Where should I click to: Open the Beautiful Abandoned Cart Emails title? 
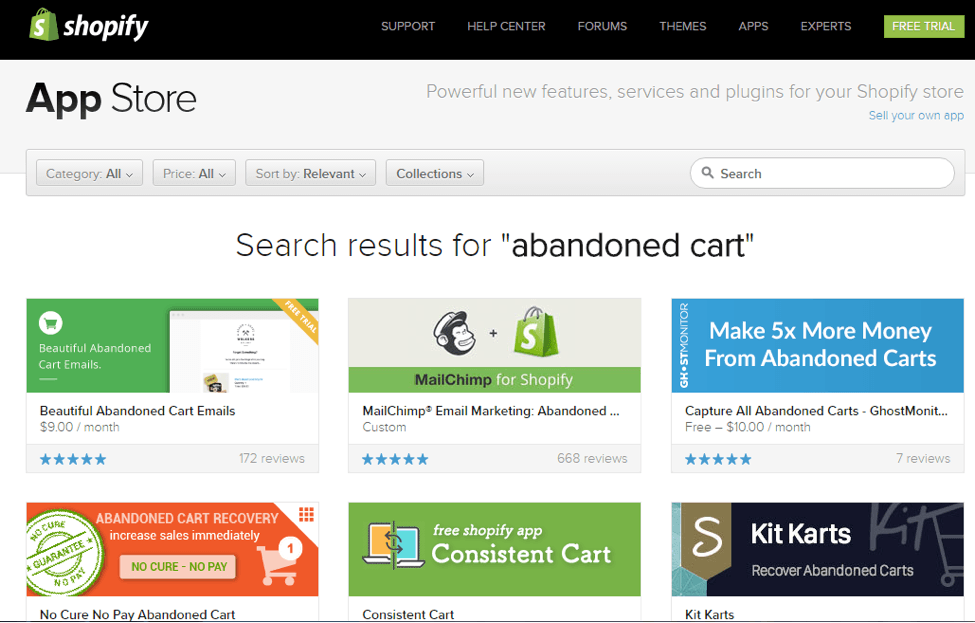[x=138, y=410]
